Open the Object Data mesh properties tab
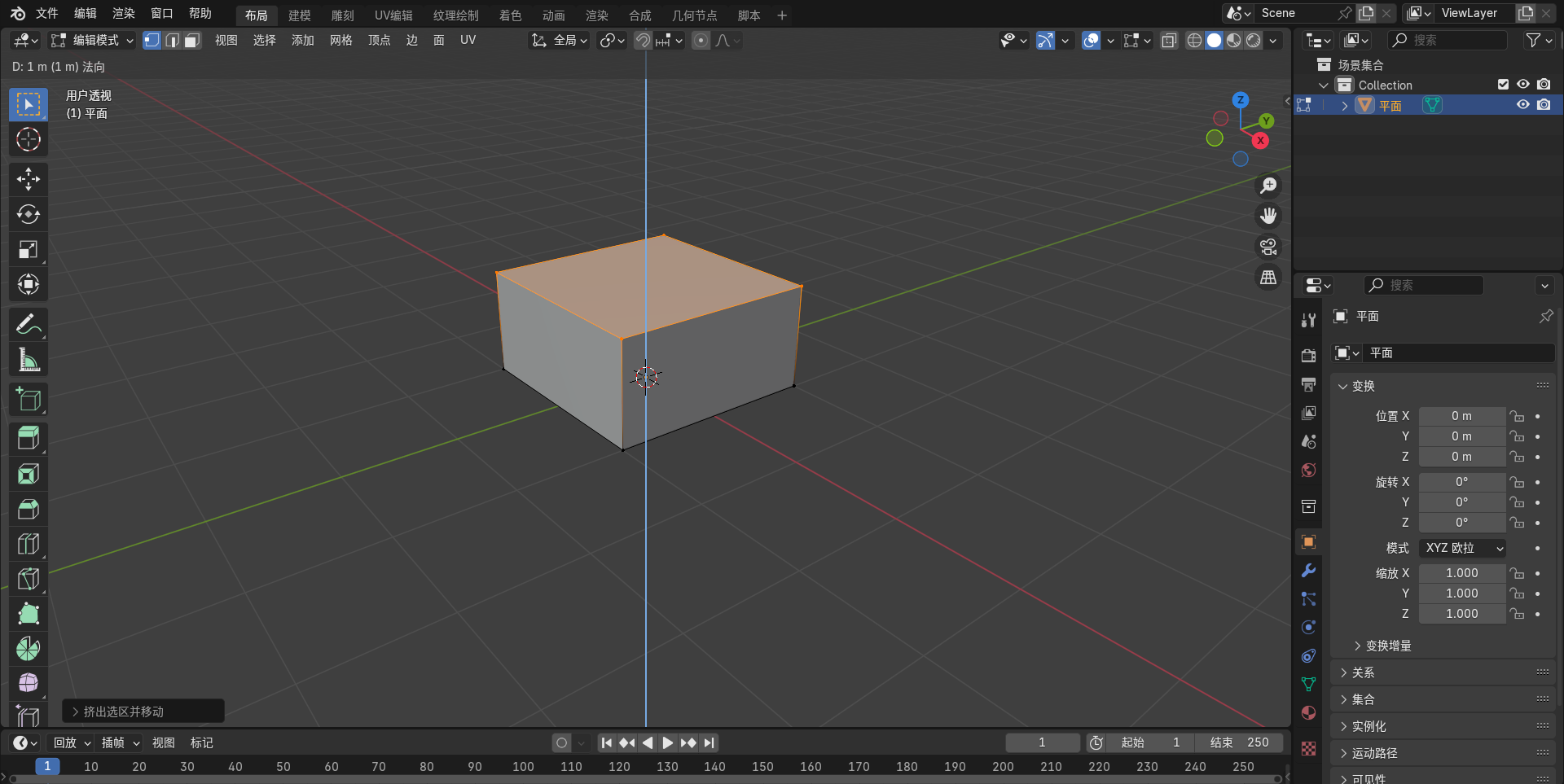The width and height of the screenshot is (1564, 784). coord(1308,685)
